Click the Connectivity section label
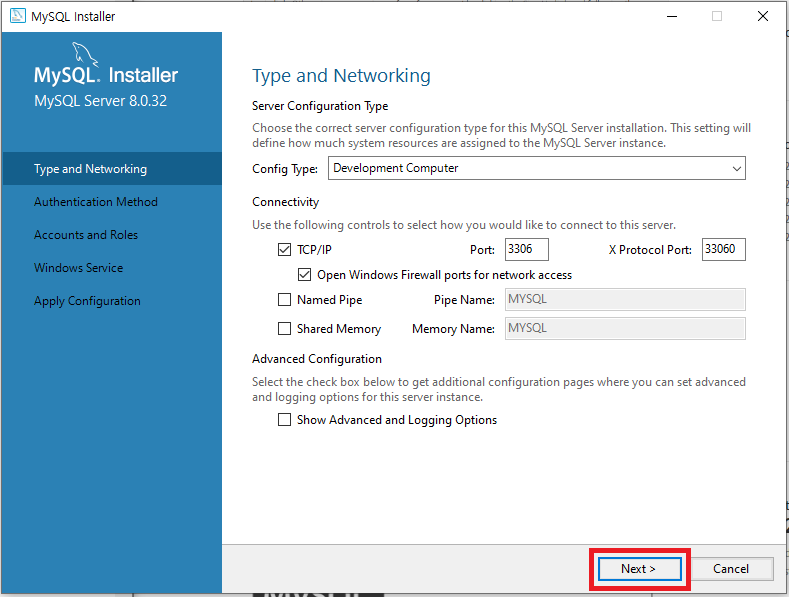This screenshot has width=789, height=597. pyautogui.click(x=285, y=202)
